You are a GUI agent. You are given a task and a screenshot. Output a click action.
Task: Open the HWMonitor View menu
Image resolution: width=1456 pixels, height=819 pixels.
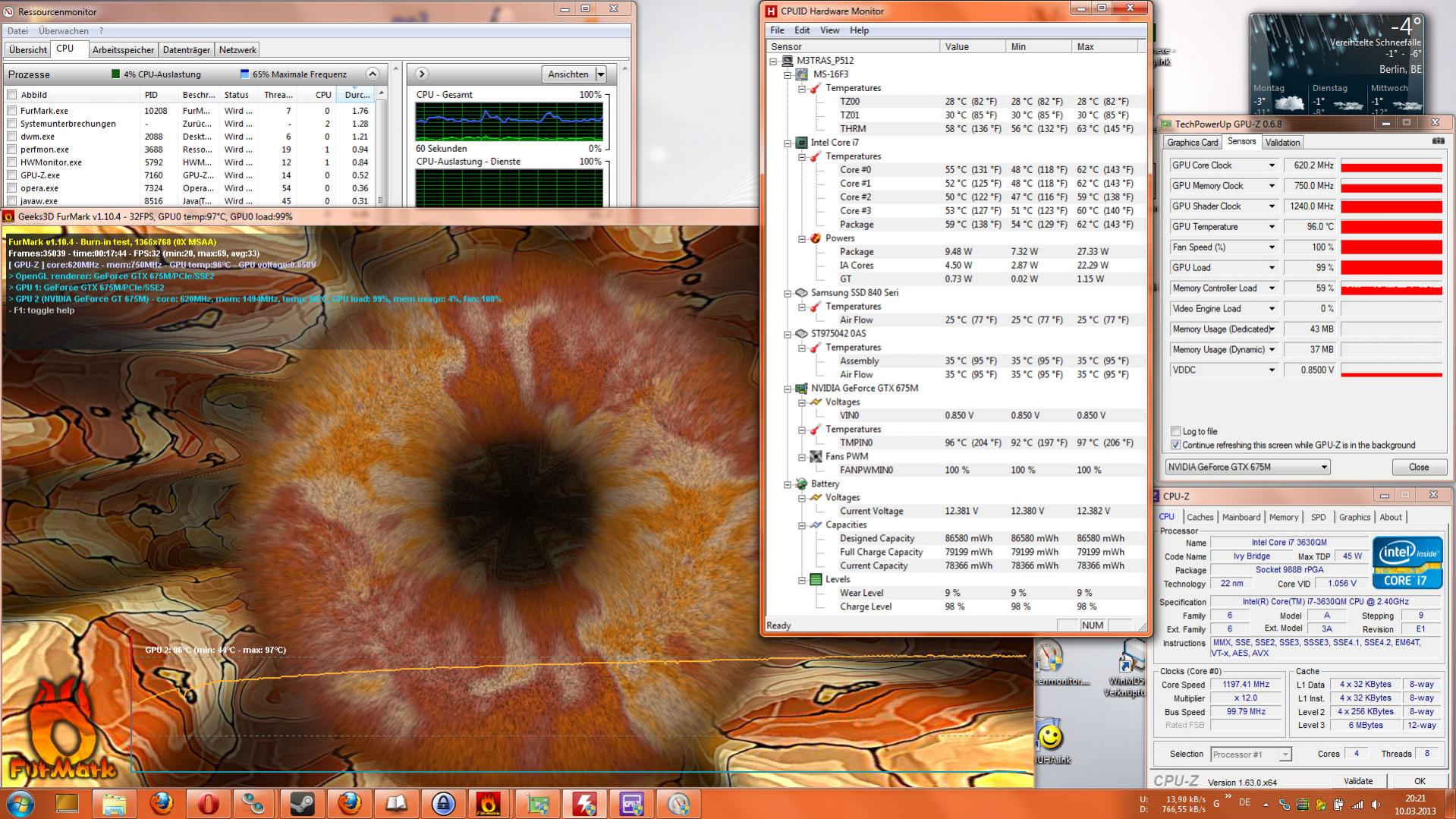[829, 30]
